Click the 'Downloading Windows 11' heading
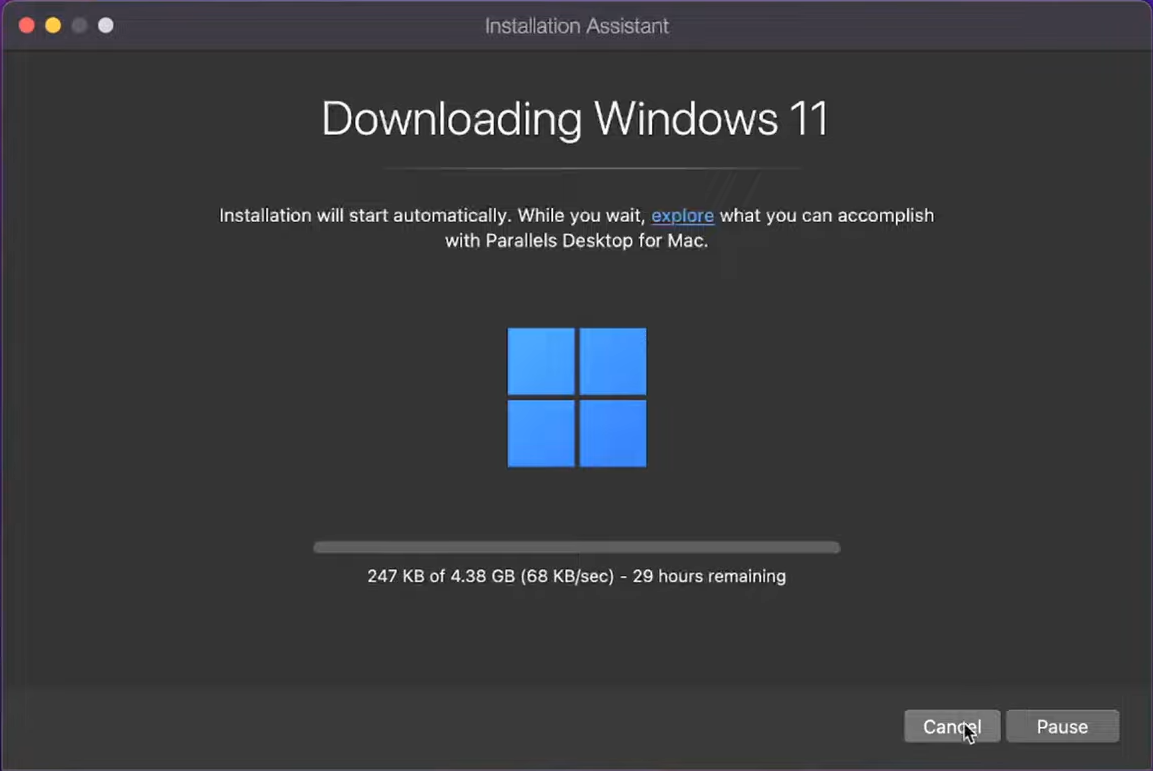Image resolution: width=1153 pixels, height=771 pixels. point(576,118)
